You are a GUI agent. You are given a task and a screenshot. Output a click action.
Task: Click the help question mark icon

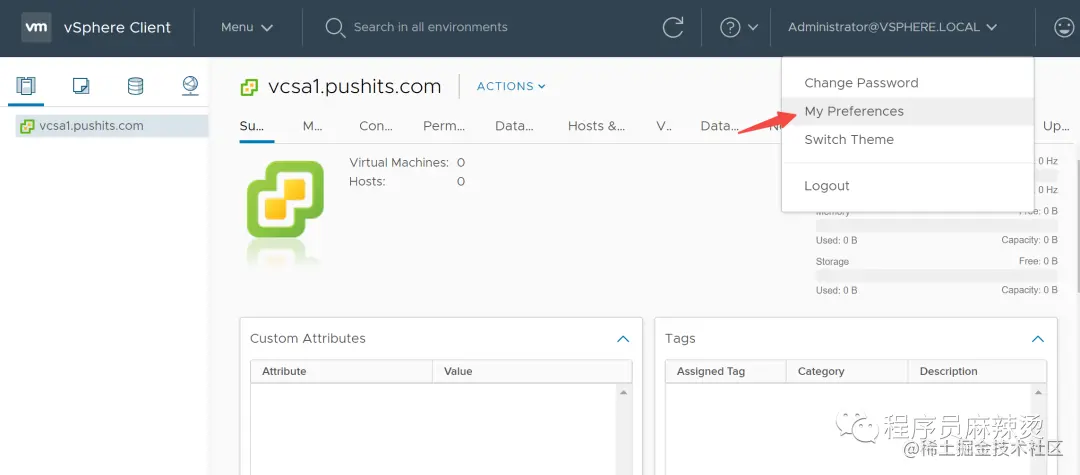coord(729,28)
